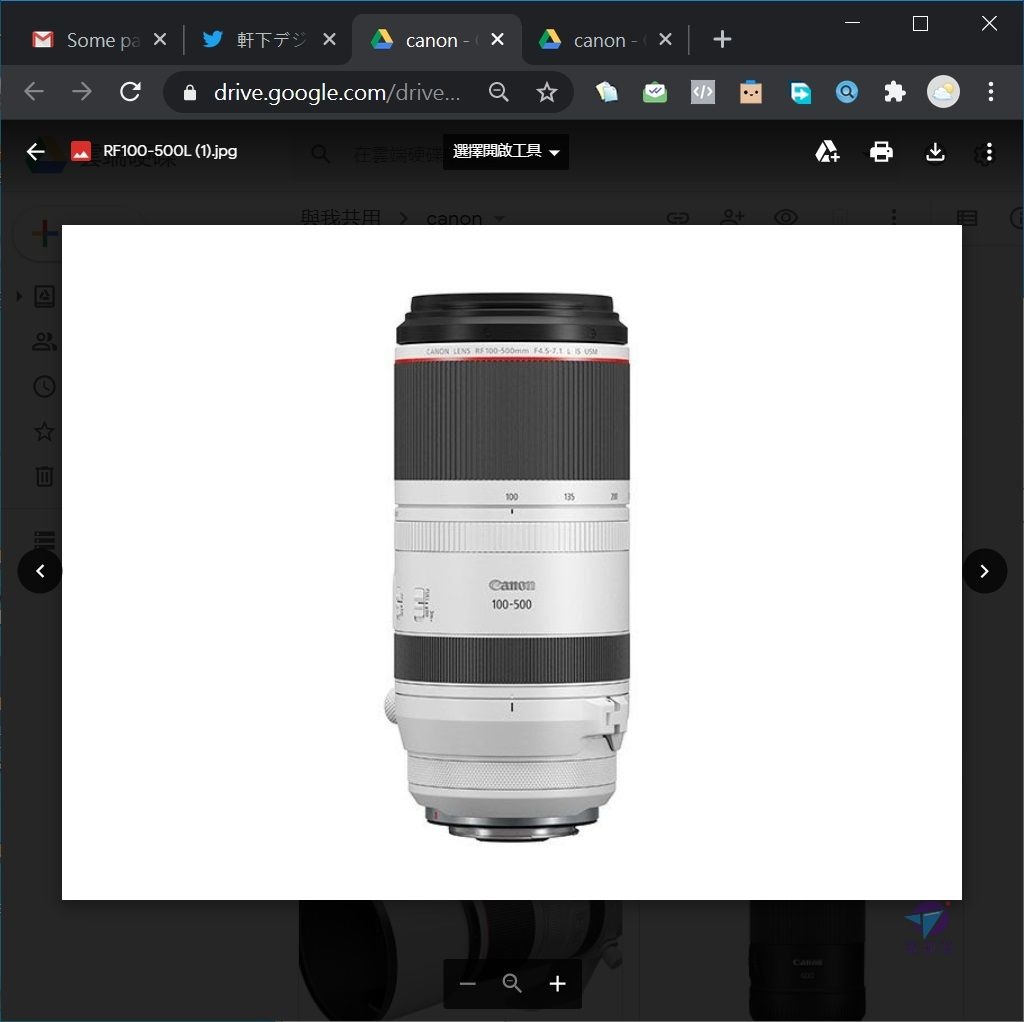Reset zoom with the magnifier button
The image size is (1024, 1022).
[512, 983]
